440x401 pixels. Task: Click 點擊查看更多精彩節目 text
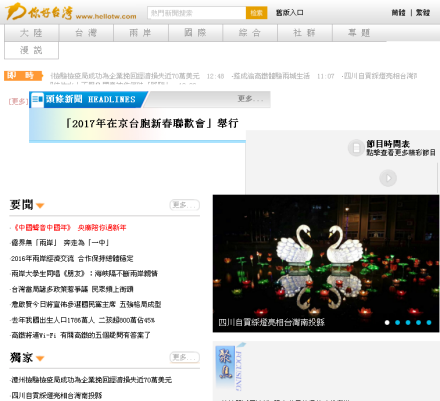[x=401, y=153]
